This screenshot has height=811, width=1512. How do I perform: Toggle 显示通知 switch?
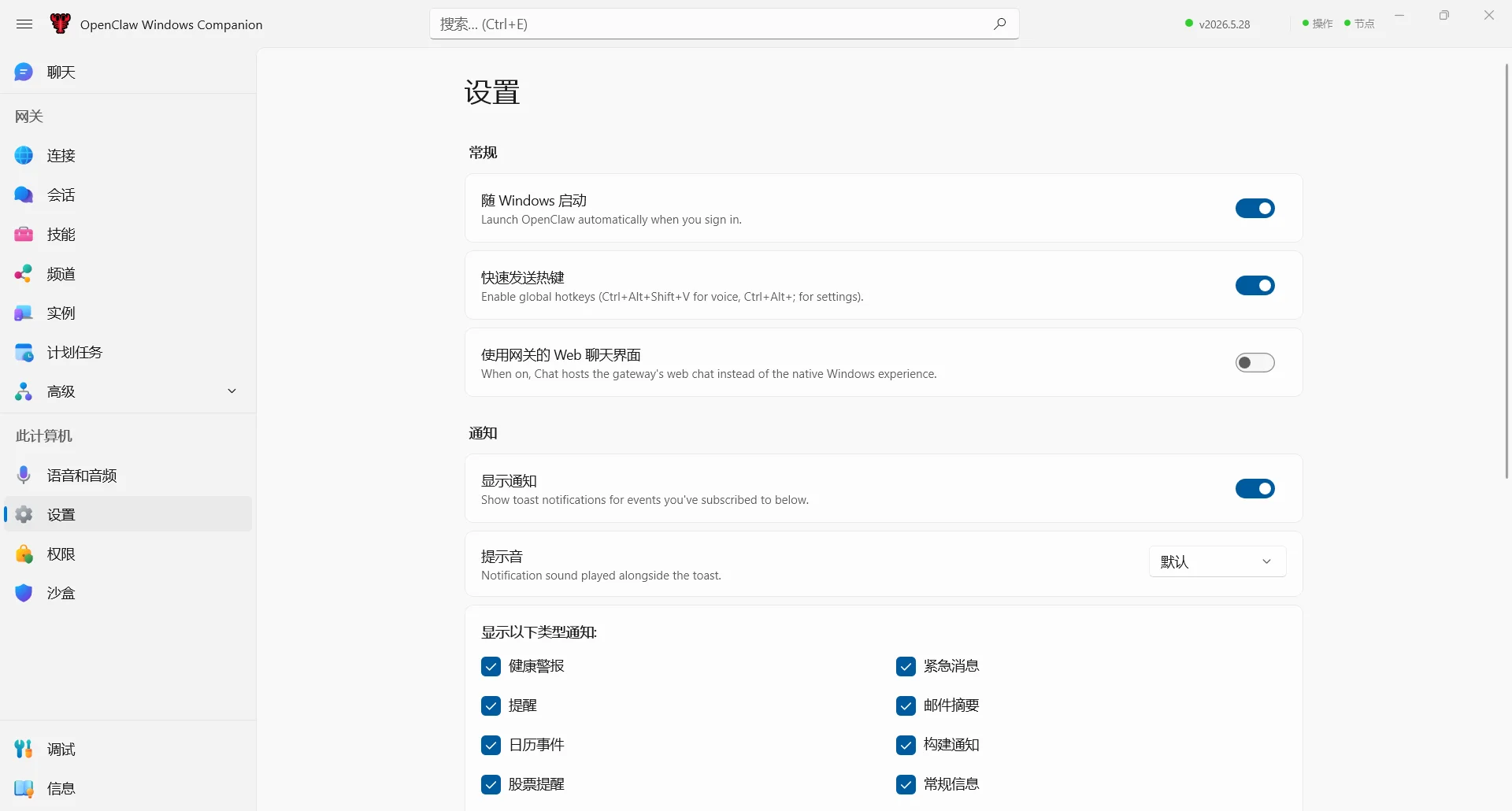tap(1255, 488)
